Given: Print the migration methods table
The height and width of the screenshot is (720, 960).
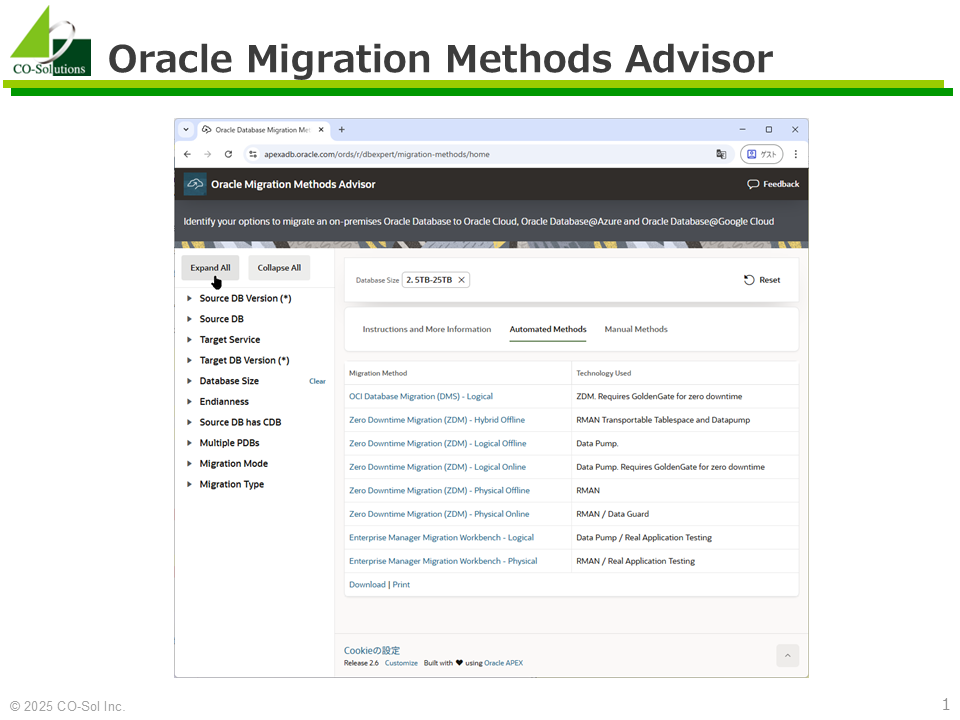Looking at the screenshot, I should tap(401, 585).
